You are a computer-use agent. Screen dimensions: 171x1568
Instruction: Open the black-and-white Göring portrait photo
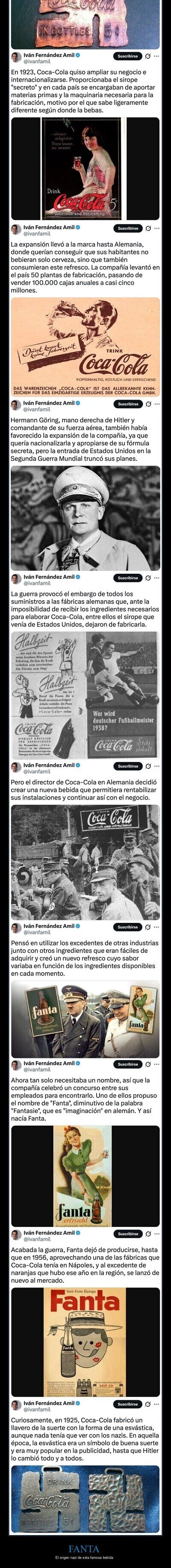(85, 518)
